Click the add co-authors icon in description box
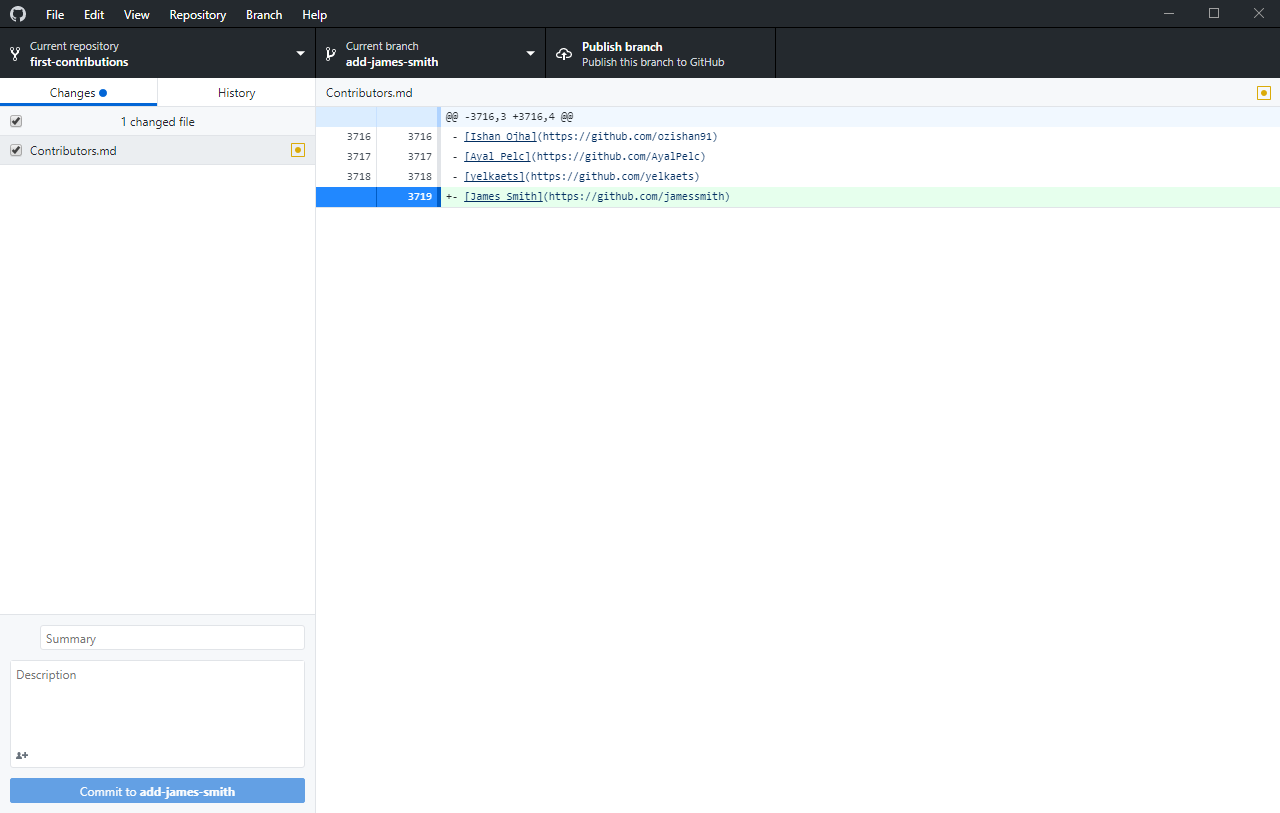 (22, 756)
